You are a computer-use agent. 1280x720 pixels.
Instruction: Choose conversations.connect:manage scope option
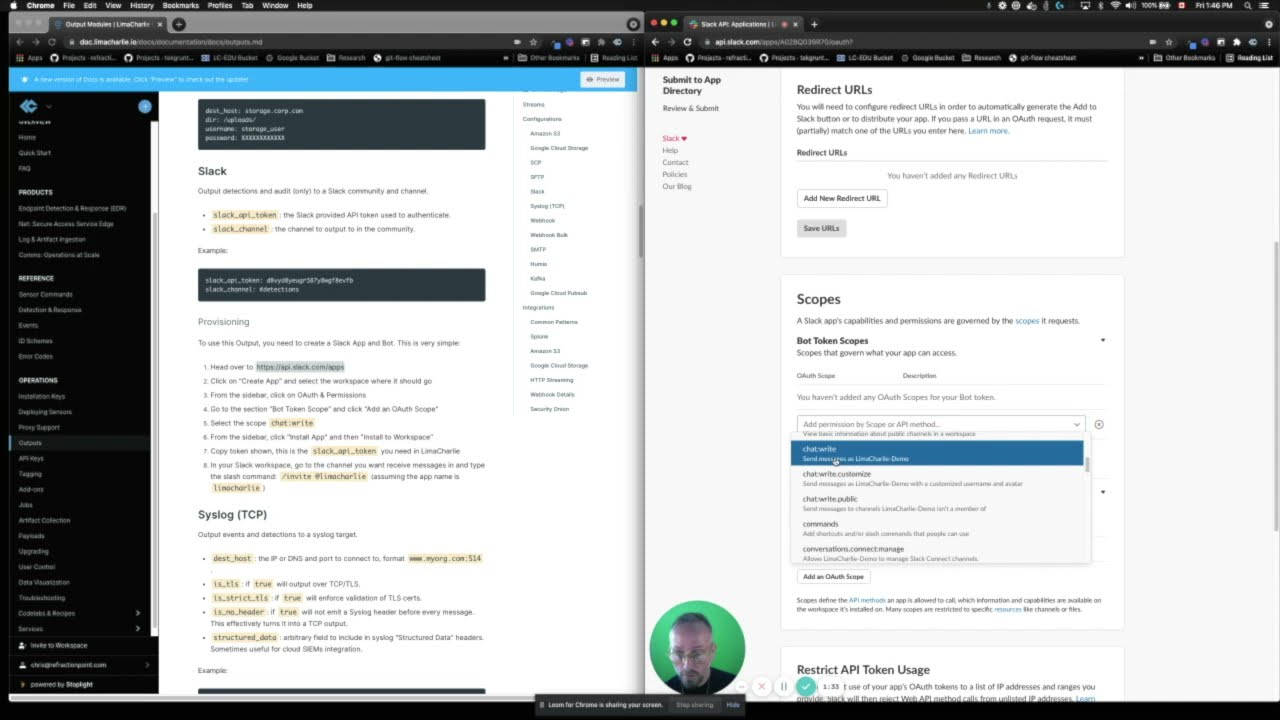click(937, 553)
